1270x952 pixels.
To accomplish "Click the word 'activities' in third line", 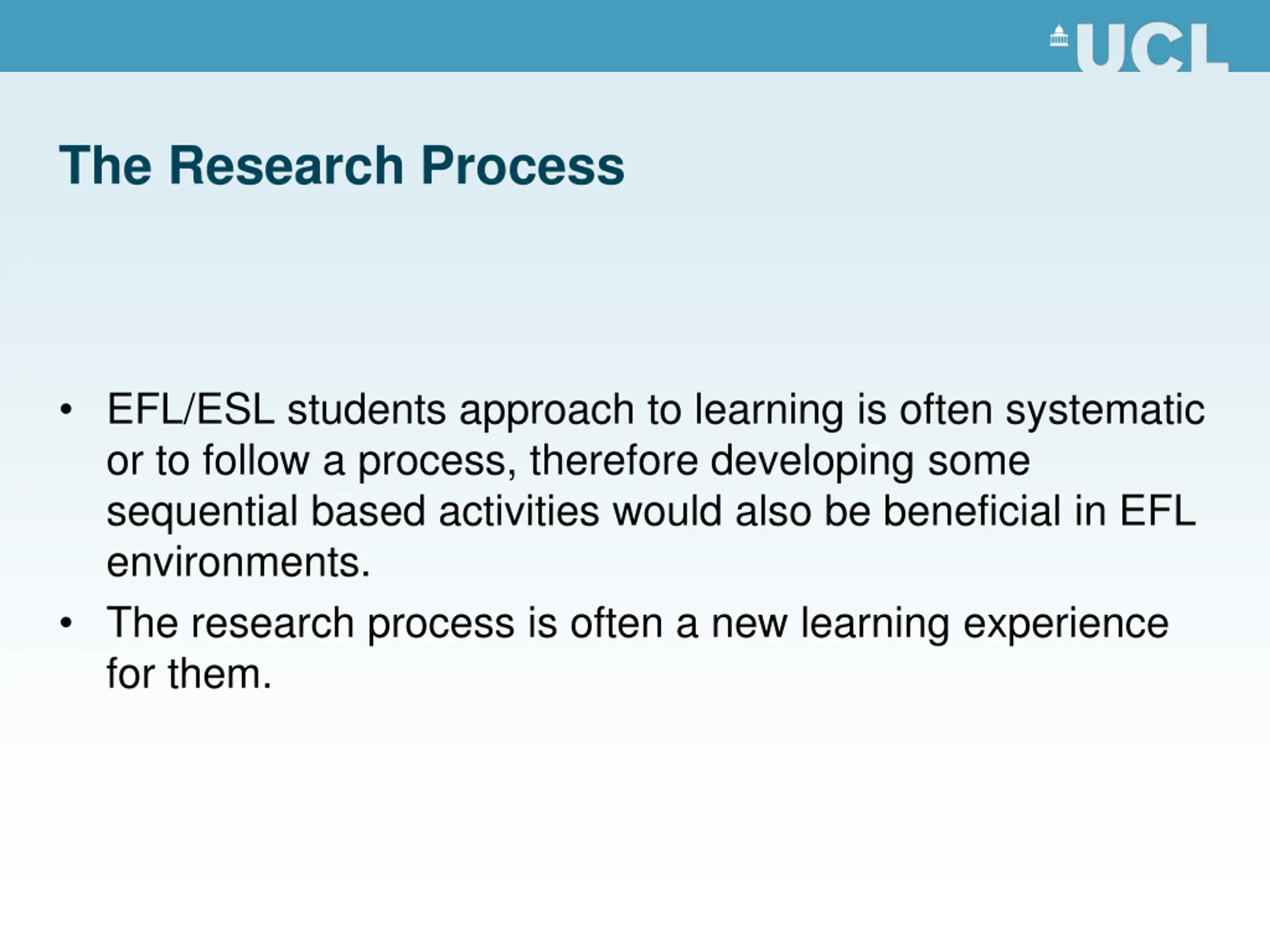I will pos(519,511).
